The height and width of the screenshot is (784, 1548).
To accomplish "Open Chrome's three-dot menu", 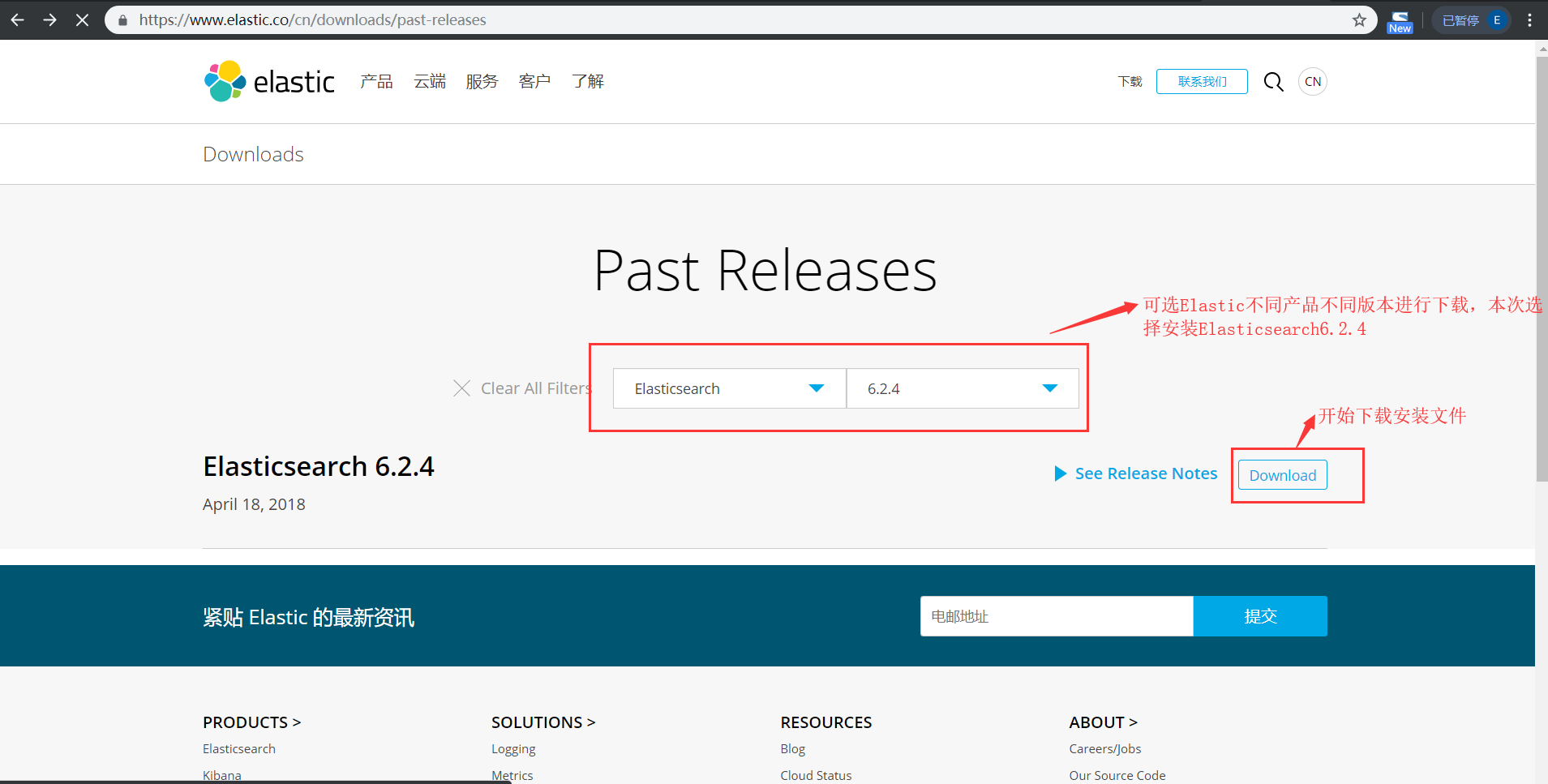I will coord(1529,19).
